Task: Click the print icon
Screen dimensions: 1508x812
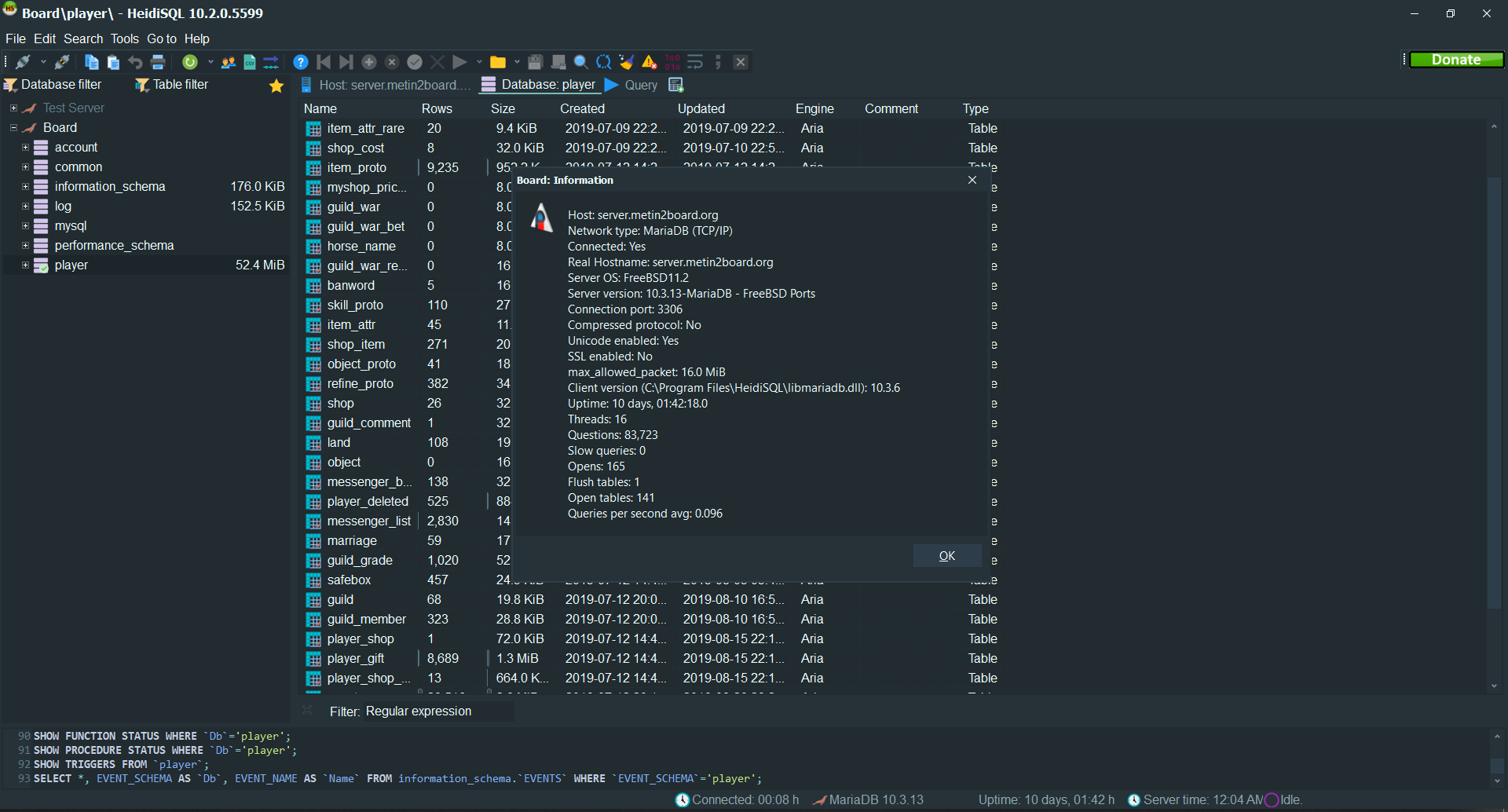Action: pos(158,62)
